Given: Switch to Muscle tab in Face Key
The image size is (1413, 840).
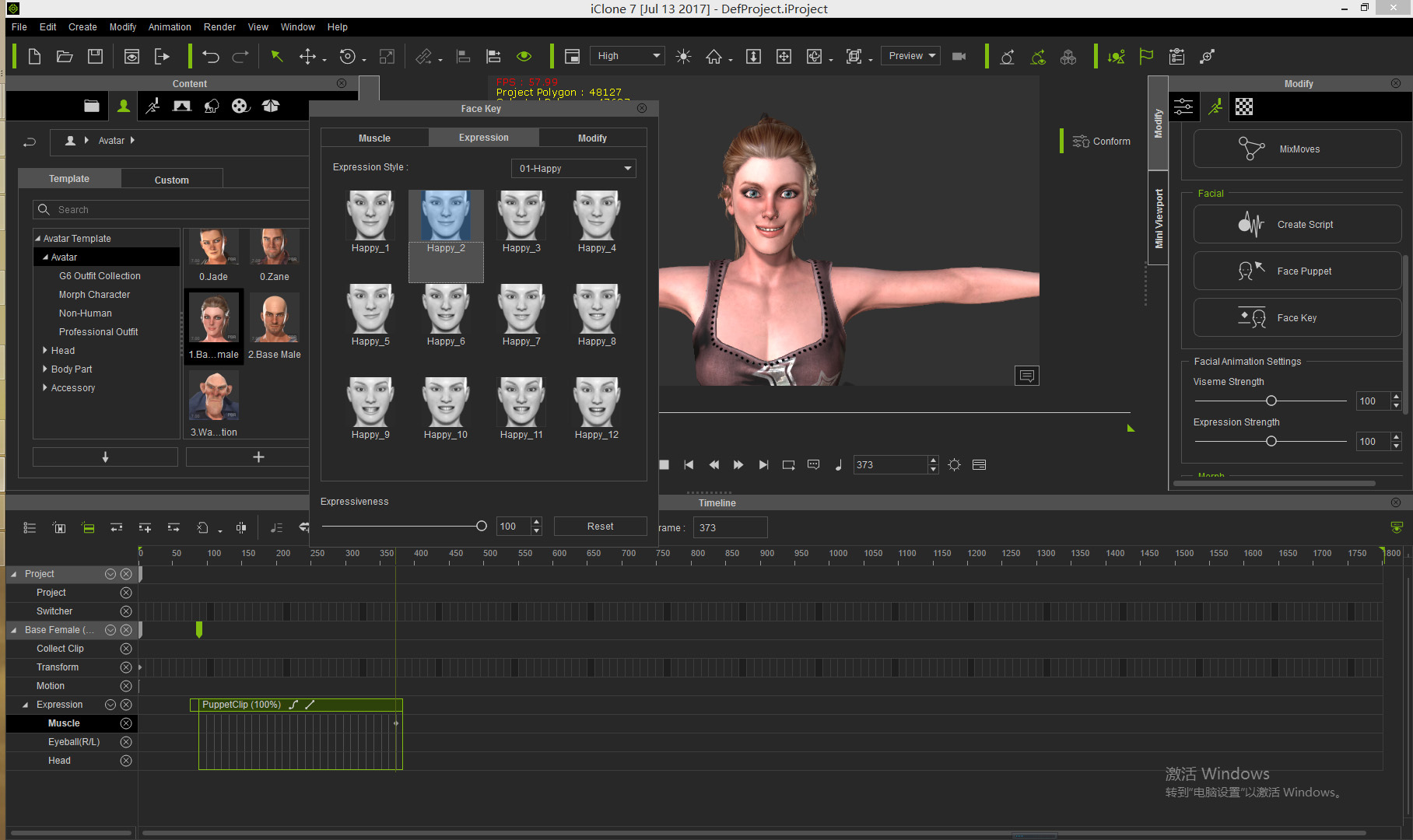Looking at the screenshot, I should click(374, 138).
